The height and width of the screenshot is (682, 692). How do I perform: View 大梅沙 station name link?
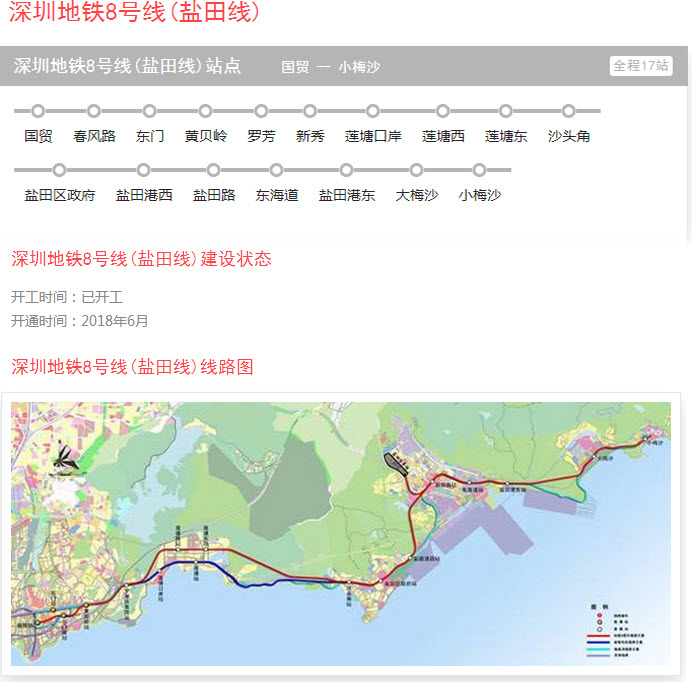(417, 195)
